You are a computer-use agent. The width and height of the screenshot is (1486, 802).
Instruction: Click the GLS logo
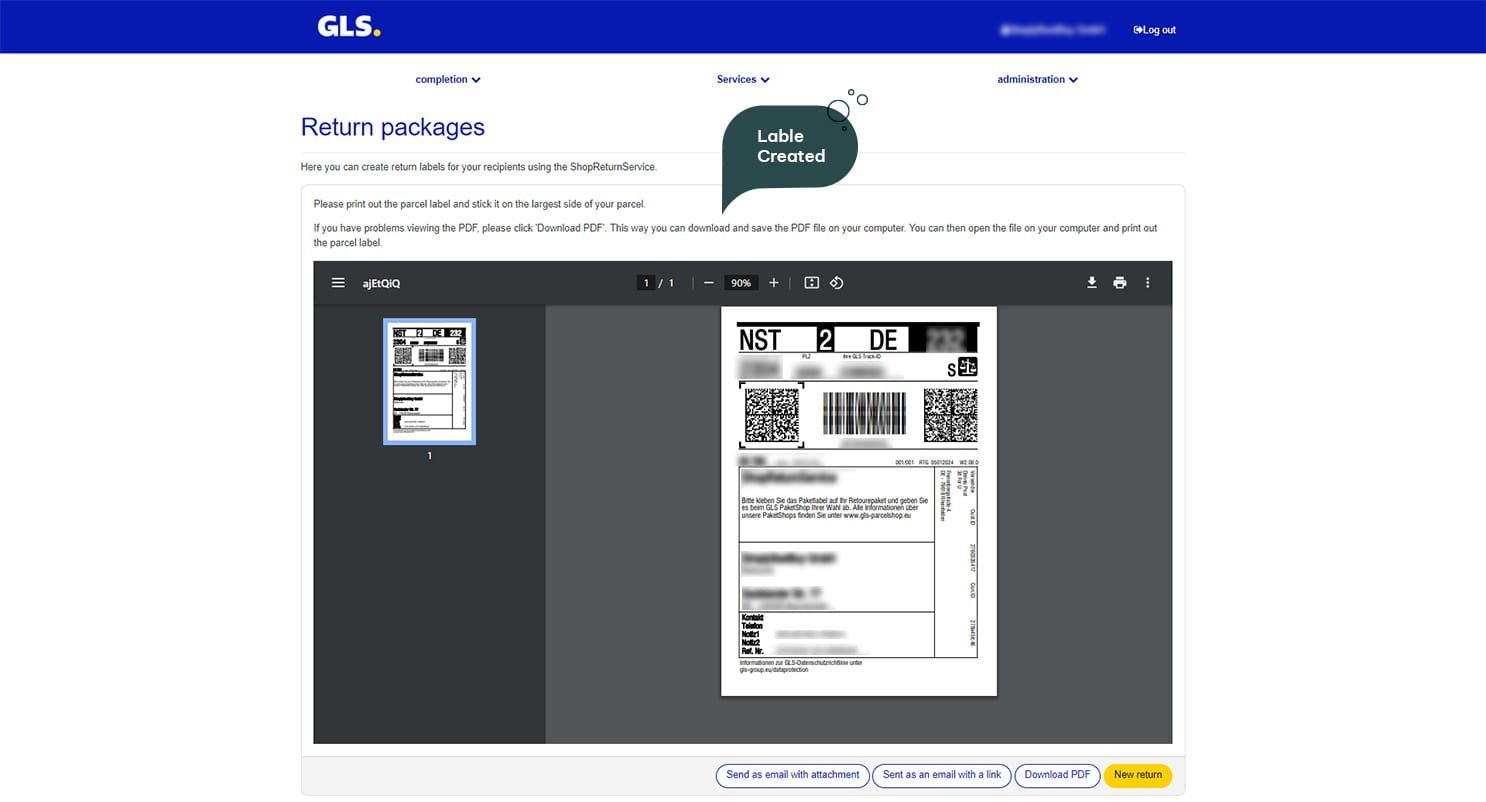click(349, 27)
